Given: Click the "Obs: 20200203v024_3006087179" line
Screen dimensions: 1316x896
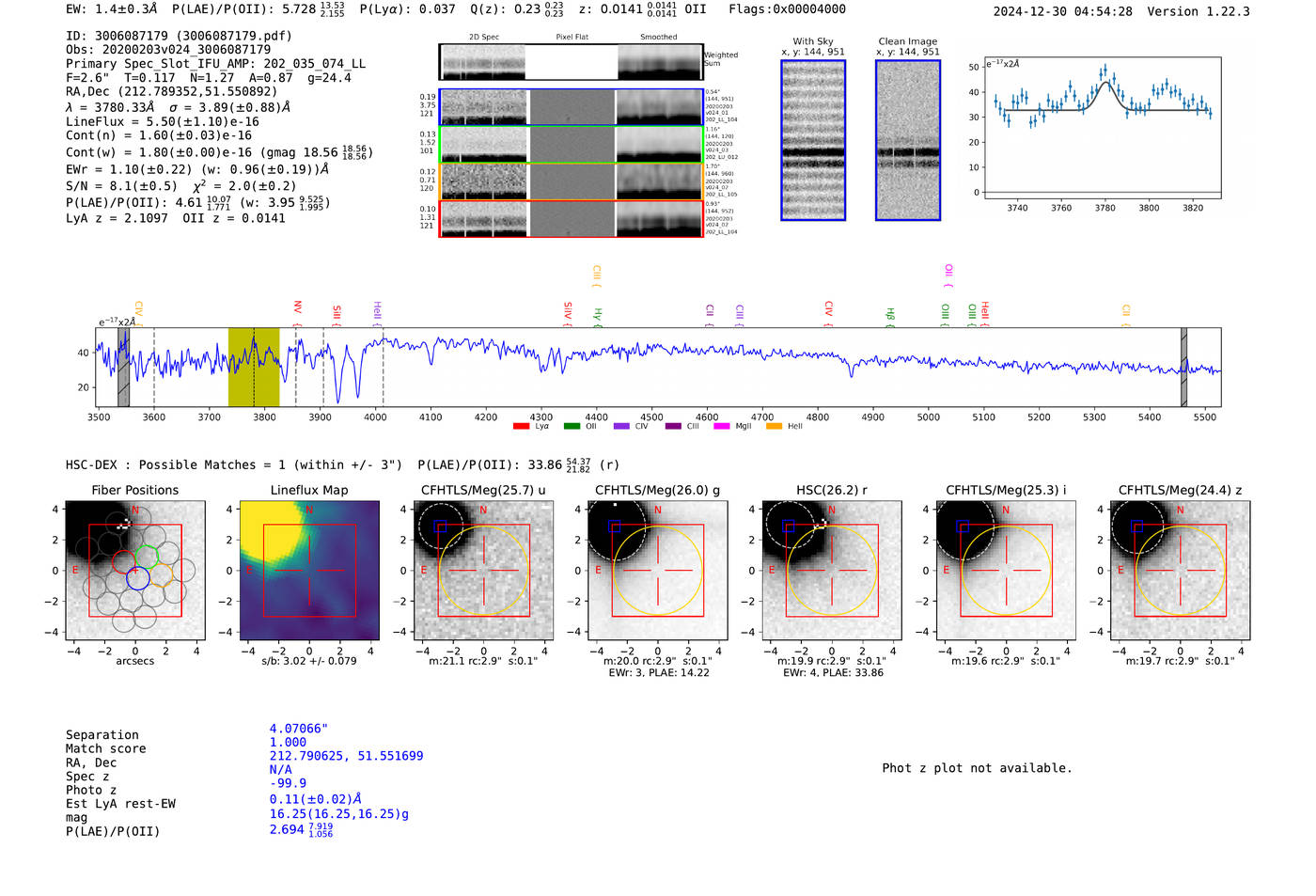Looking at the screenshot, I should click(x=168, y=50).
